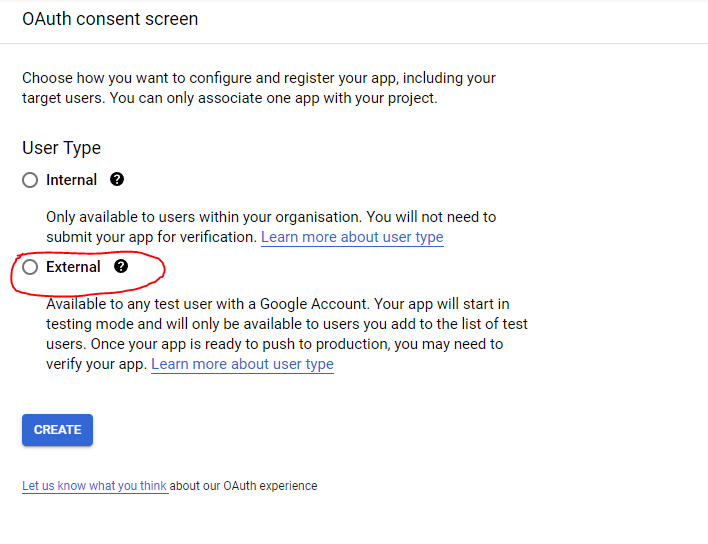
Task: Open the help icon next to Internal
Action: [117, 180]
